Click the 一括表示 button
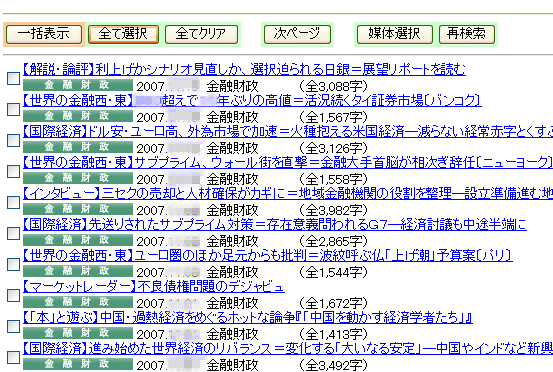 point(44,34)
